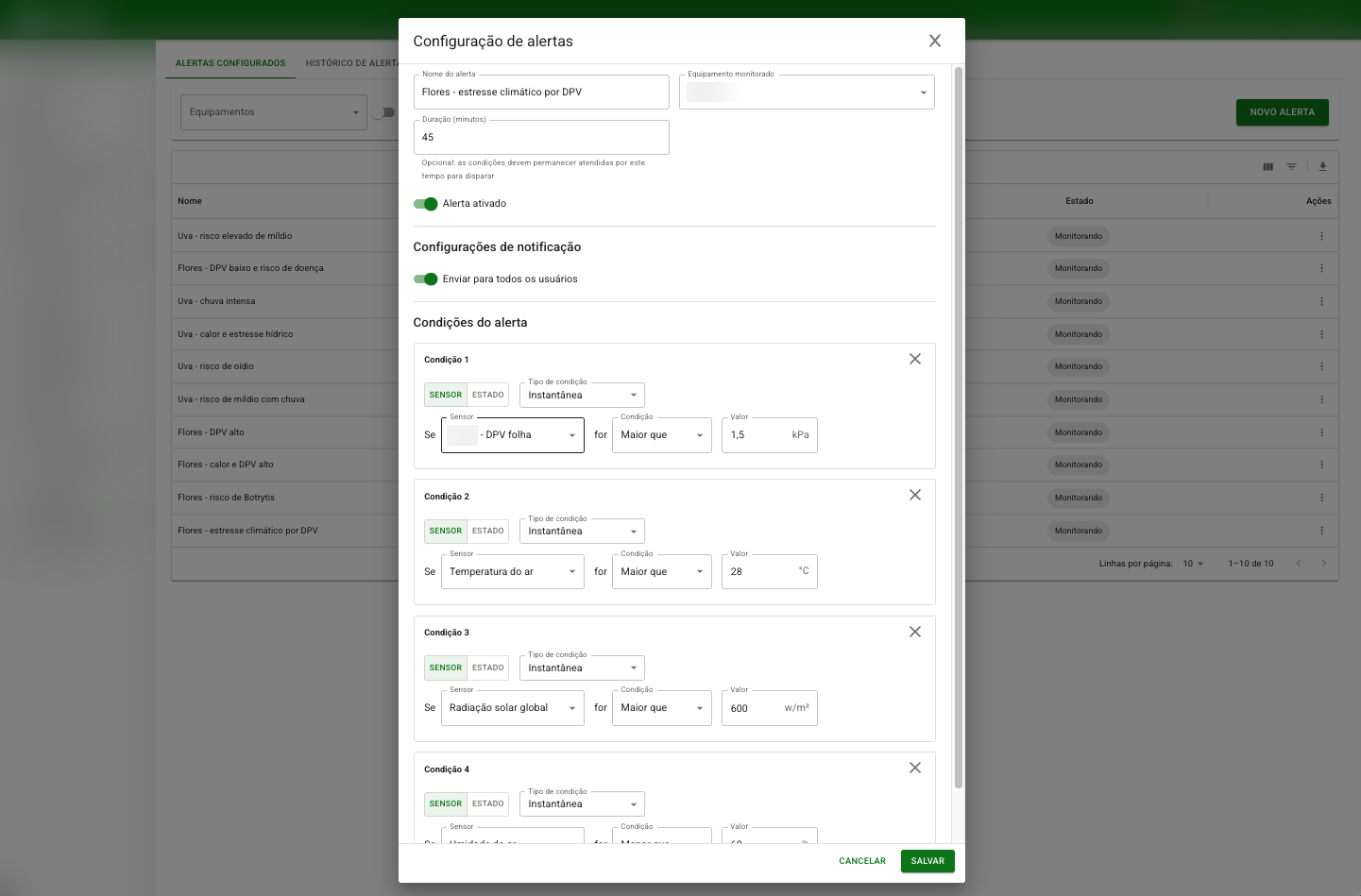Click the SALVAR button
The image size is (1361, 896).
[x=927, y=861]
